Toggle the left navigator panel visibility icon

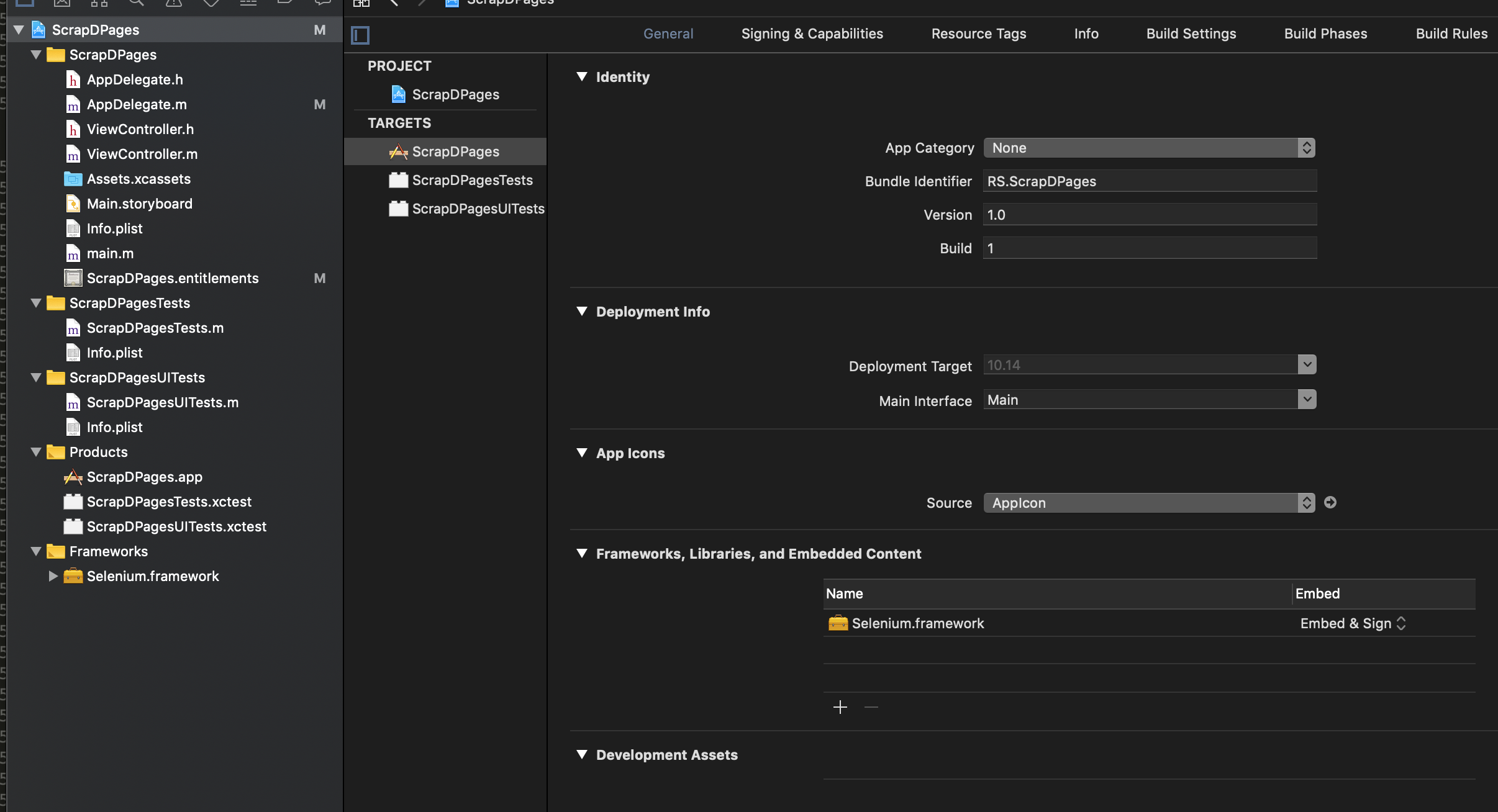(x=360, y=35)
